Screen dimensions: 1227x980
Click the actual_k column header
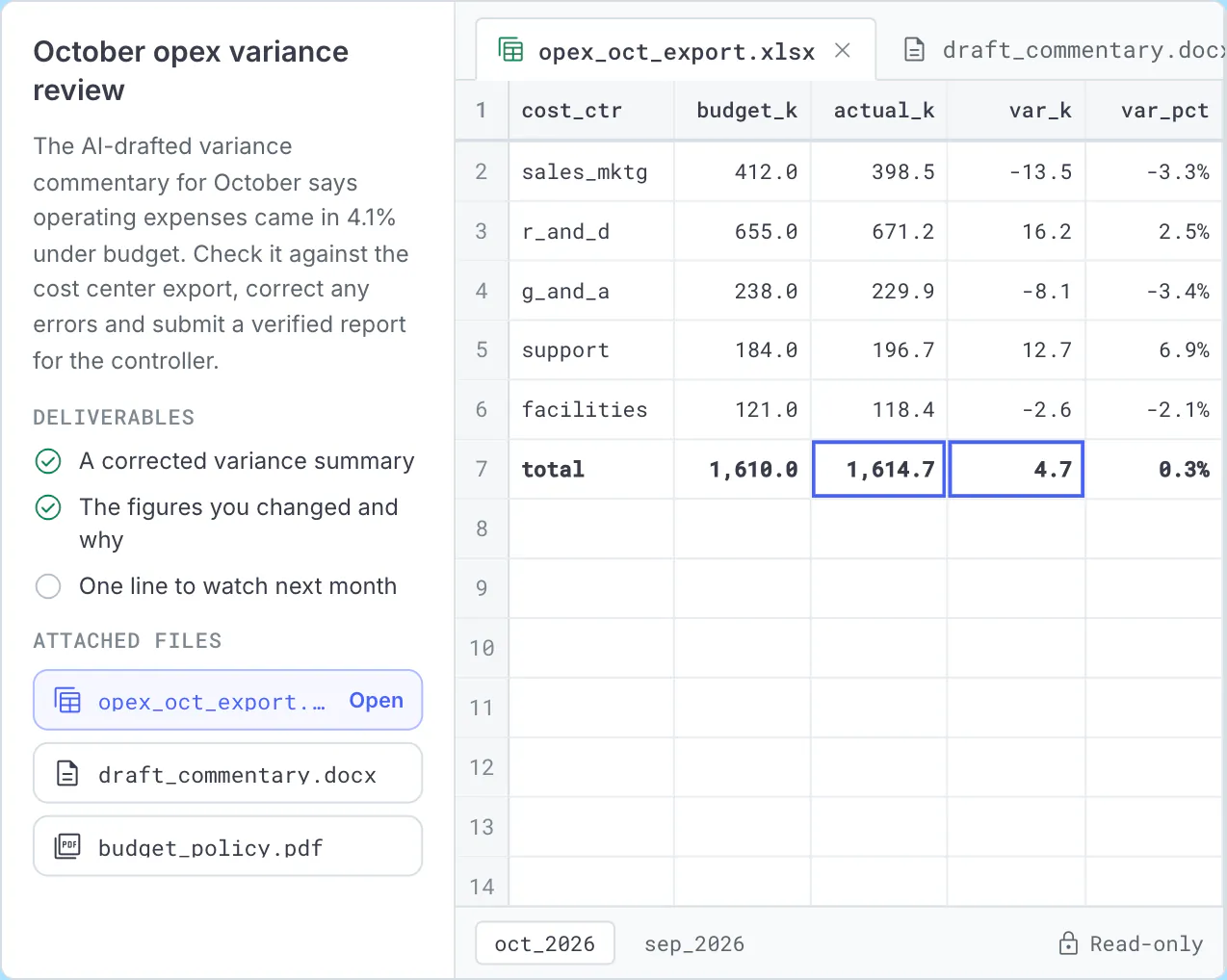879,111
